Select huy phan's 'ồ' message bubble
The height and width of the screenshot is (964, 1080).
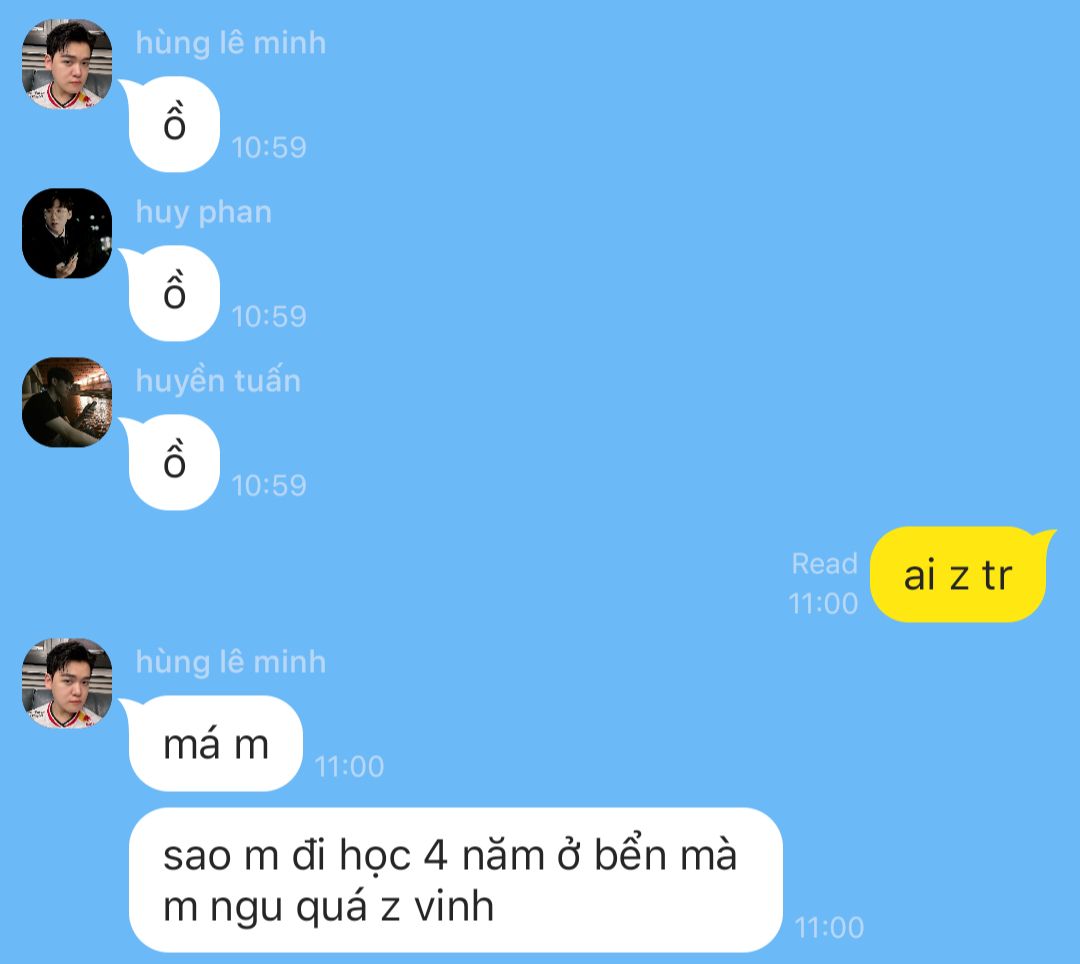(x=174, y=294)
